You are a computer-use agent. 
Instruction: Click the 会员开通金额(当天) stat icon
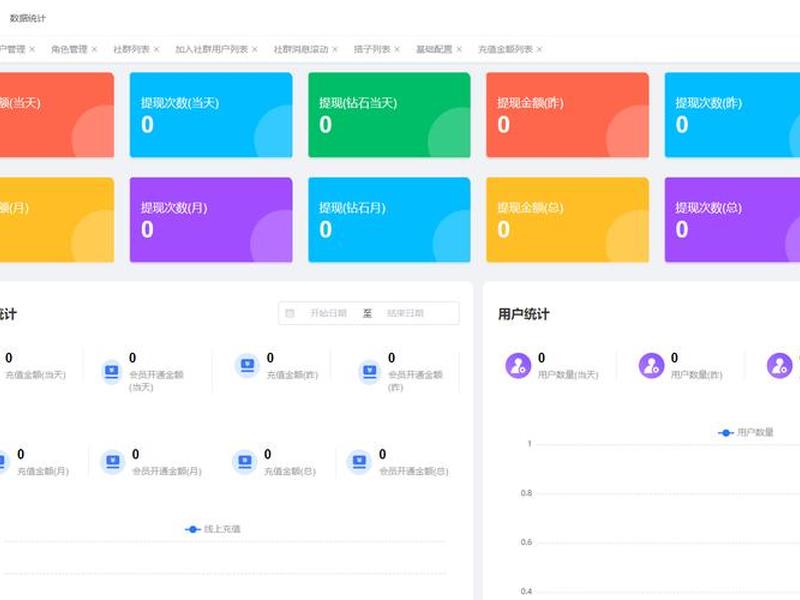[x=112, y=372]
